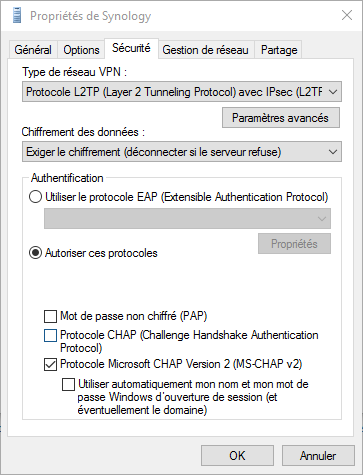Viewport: 363px width, 475px height.
Task: Close the Propriétés de Synology dialog
Action: pyautogui.click(x=347, y=15)
